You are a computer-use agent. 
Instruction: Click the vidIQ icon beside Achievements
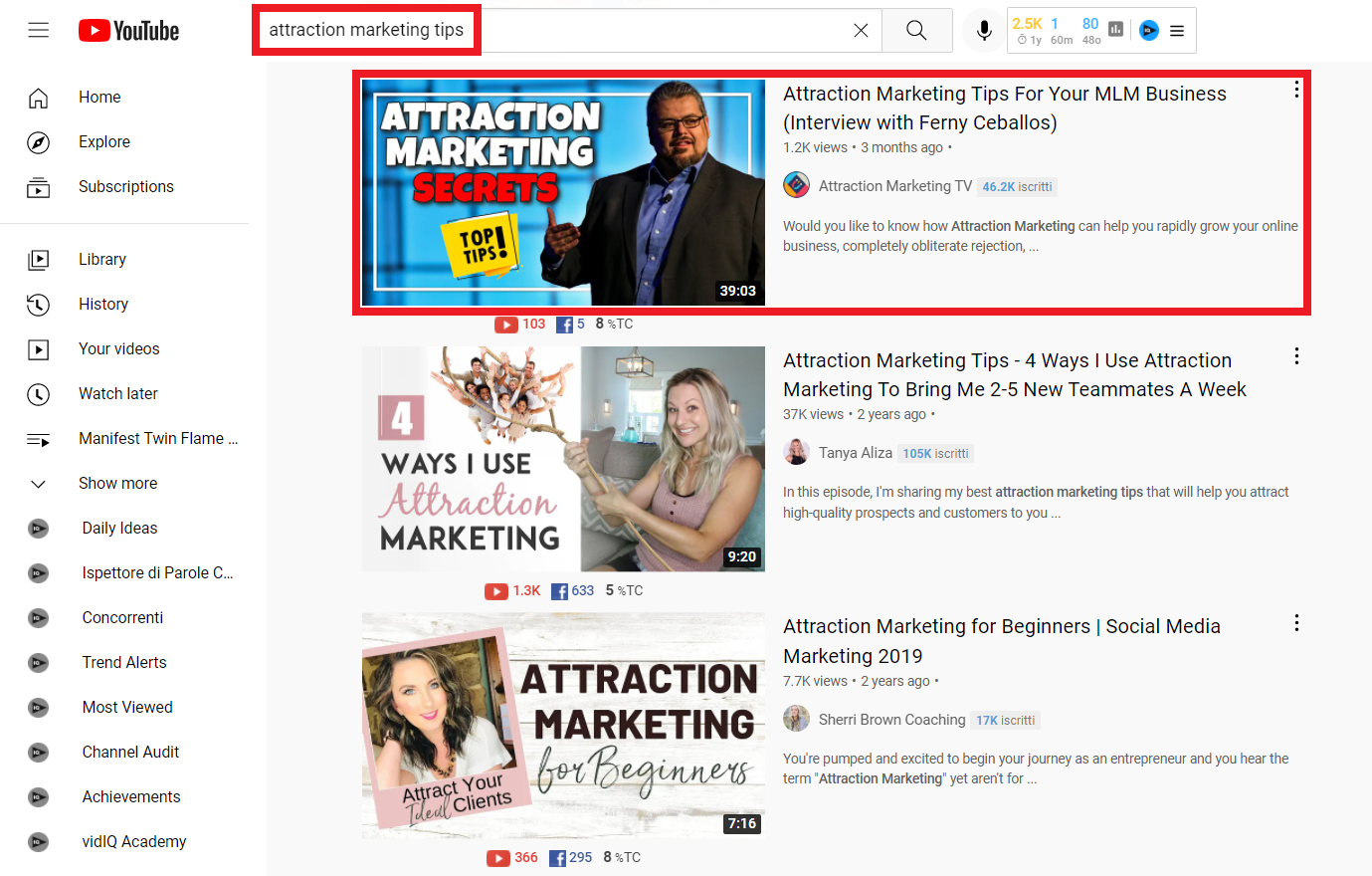pyautogui.click(x=38, y=797)
